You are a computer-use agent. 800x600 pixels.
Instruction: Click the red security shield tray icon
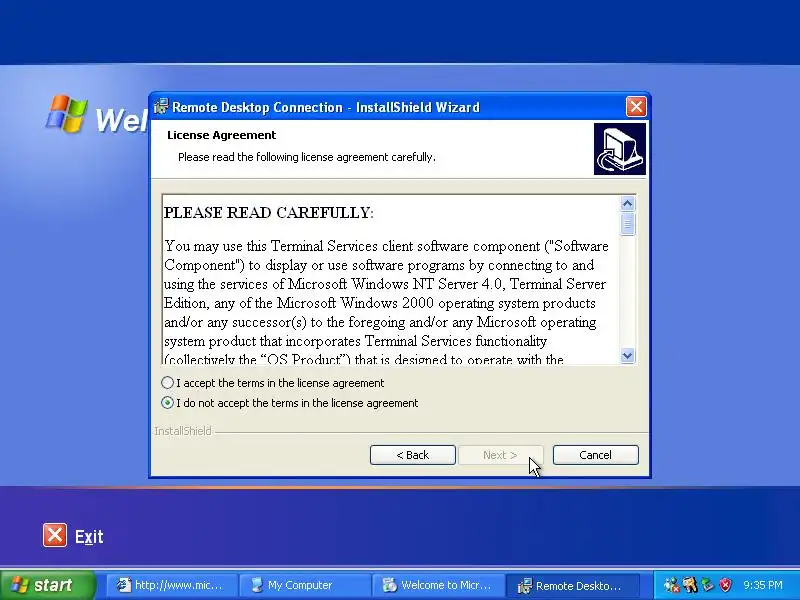click(725, 585)
